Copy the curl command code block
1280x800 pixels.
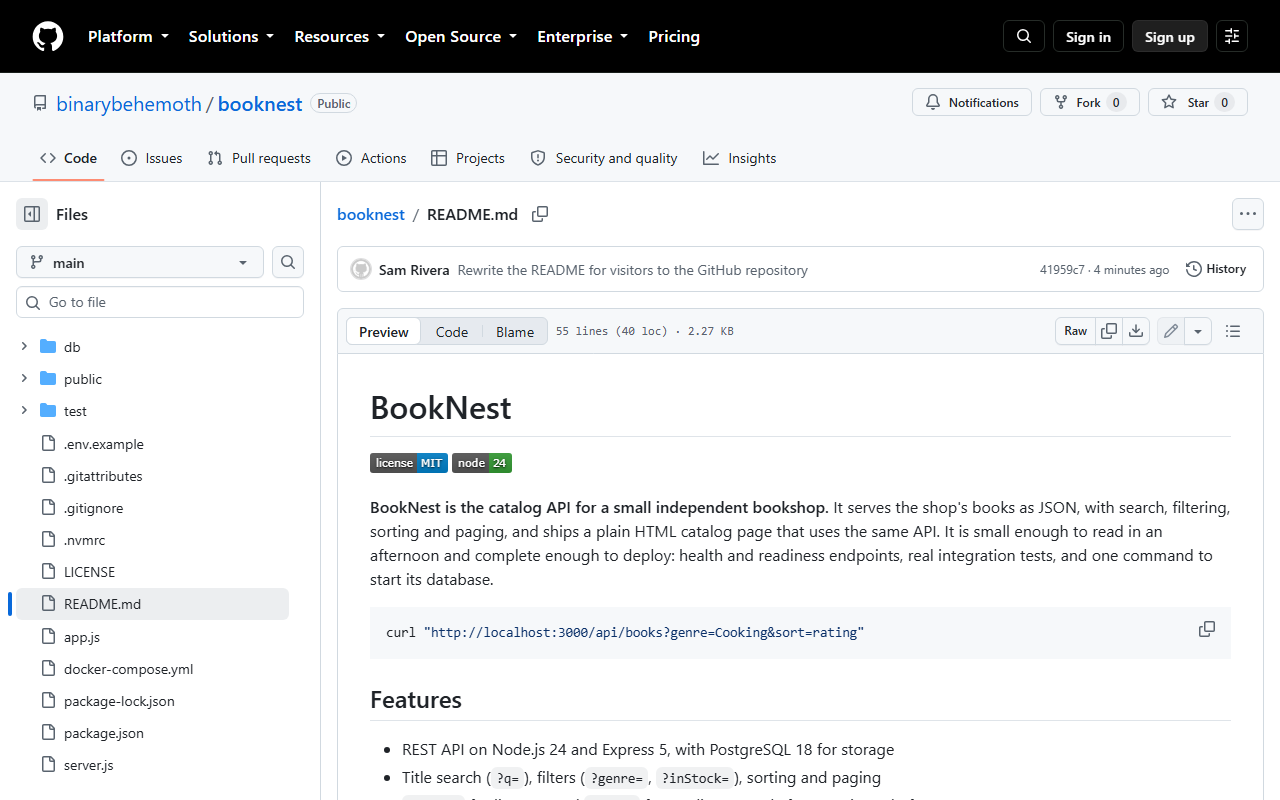point(1207,629)
